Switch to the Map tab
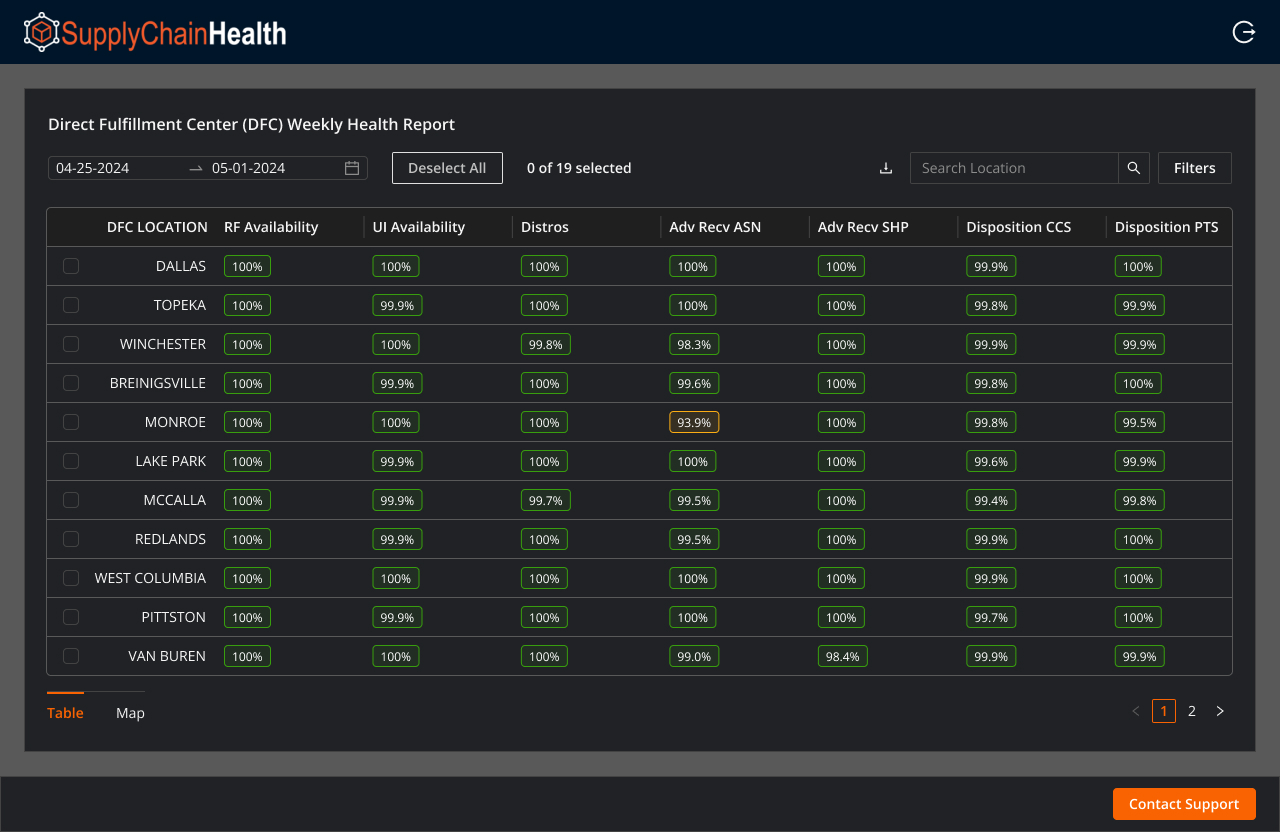Screen dimensions: 1280x832 (130, 713)
